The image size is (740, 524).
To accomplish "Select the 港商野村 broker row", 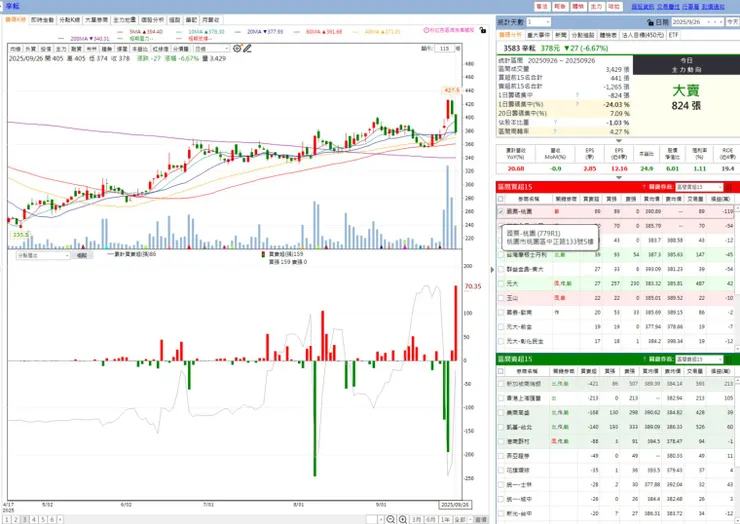I will coord(616,441).
